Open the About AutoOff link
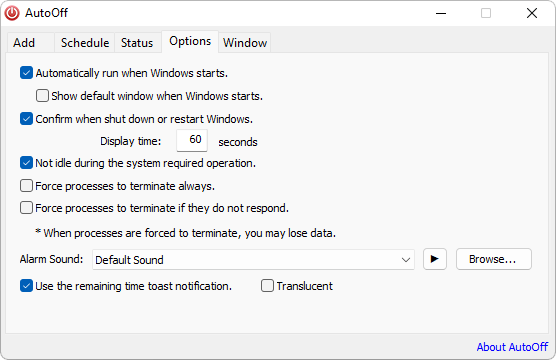This screenshot has width=556, height=360. pos(512,347)
